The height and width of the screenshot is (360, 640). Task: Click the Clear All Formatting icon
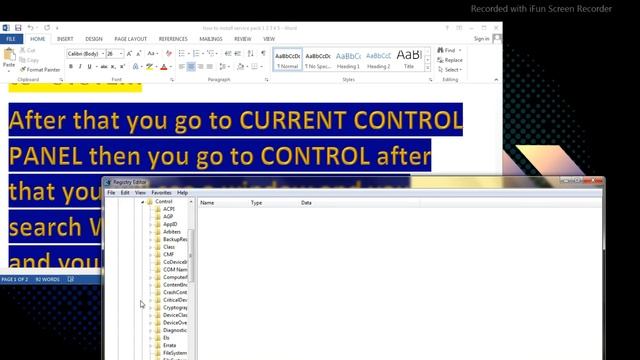point(169,53)
